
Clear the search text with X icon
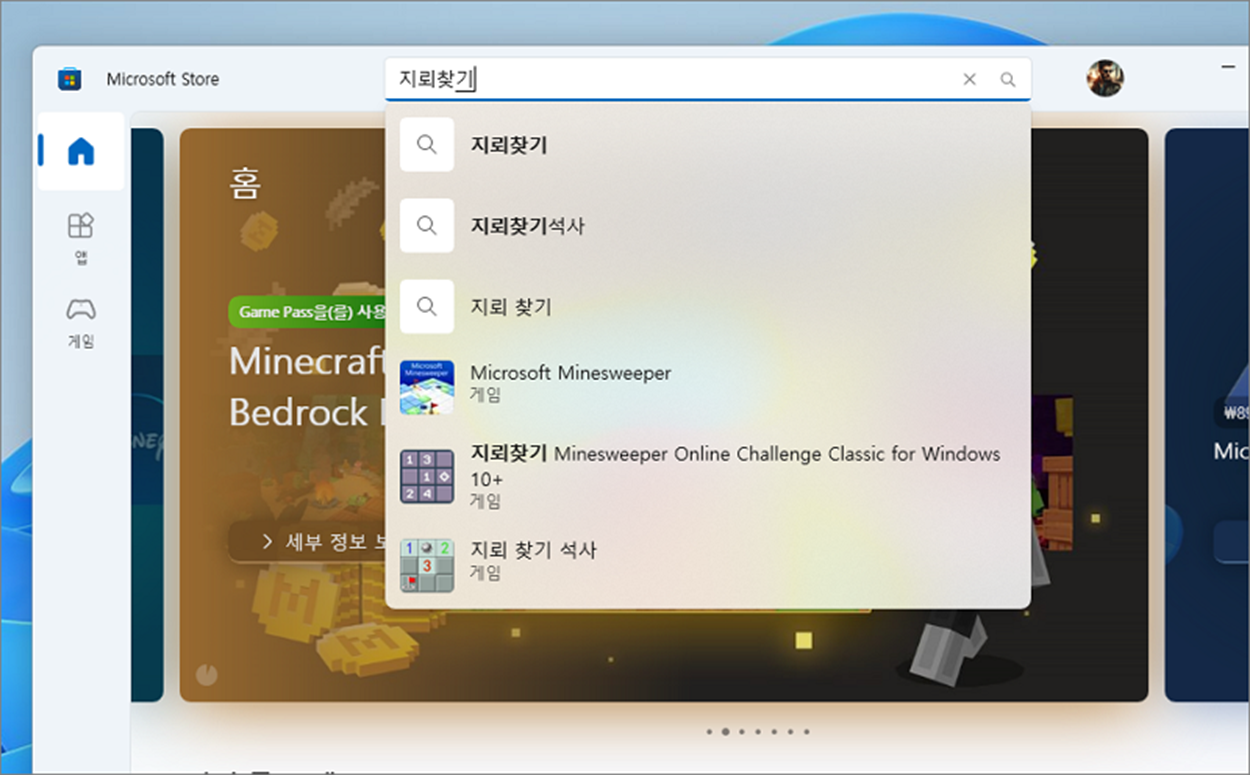[969, 79]
